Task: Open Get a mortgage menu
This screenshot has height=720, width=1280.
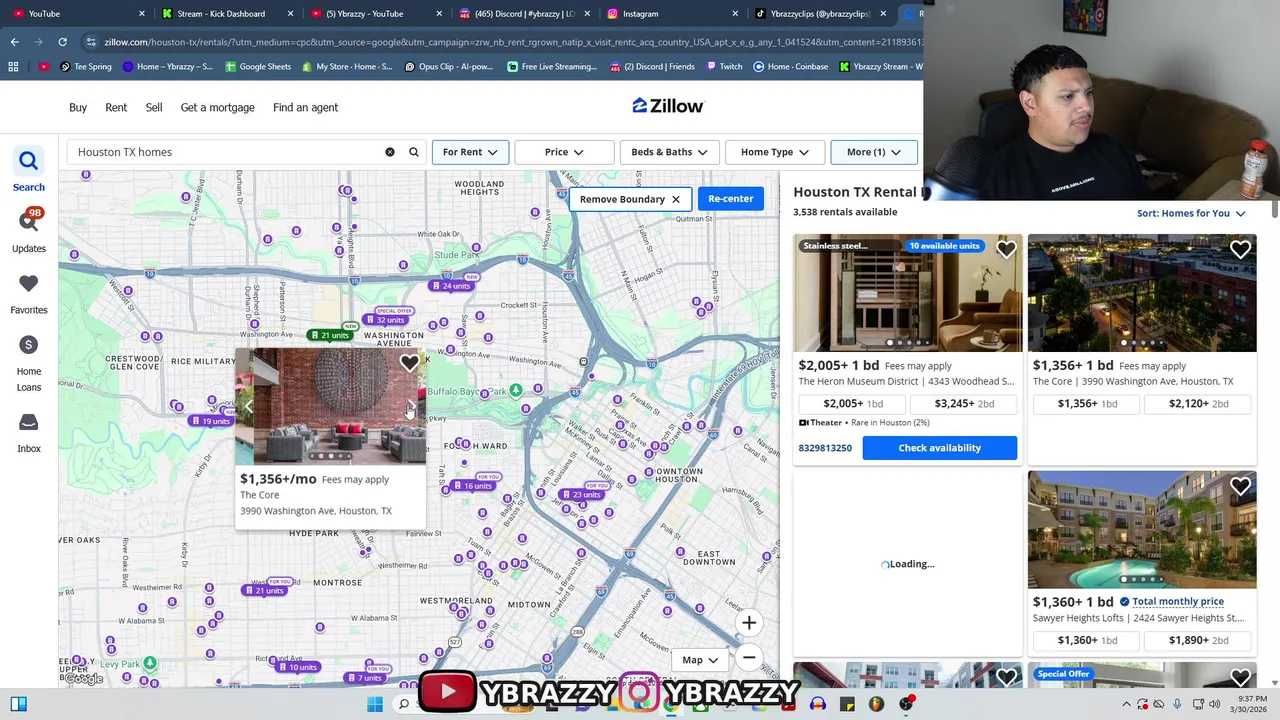Action: pos(218,107)
